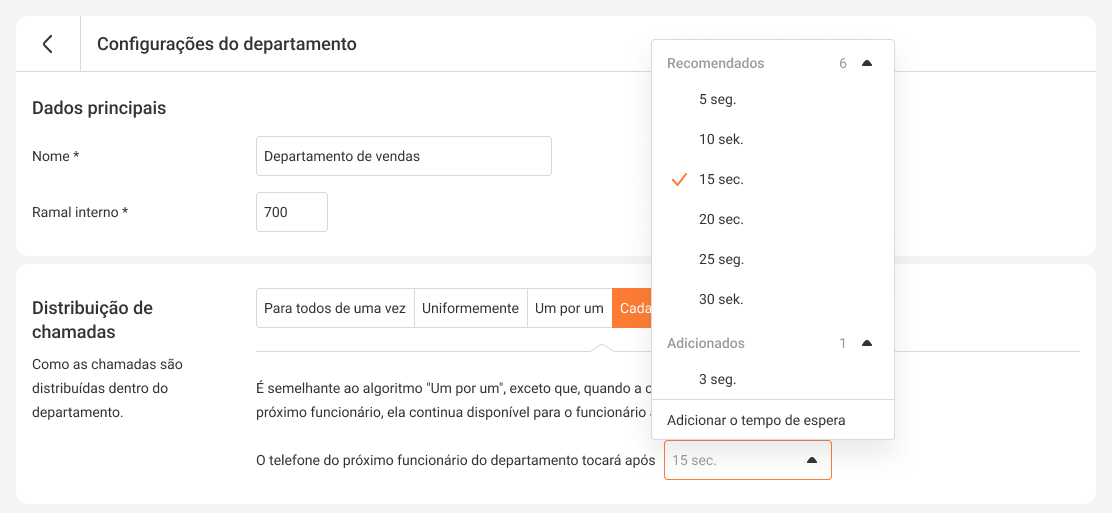Select the Um por um tab
1112x513 pixels.
click(569, 308)
